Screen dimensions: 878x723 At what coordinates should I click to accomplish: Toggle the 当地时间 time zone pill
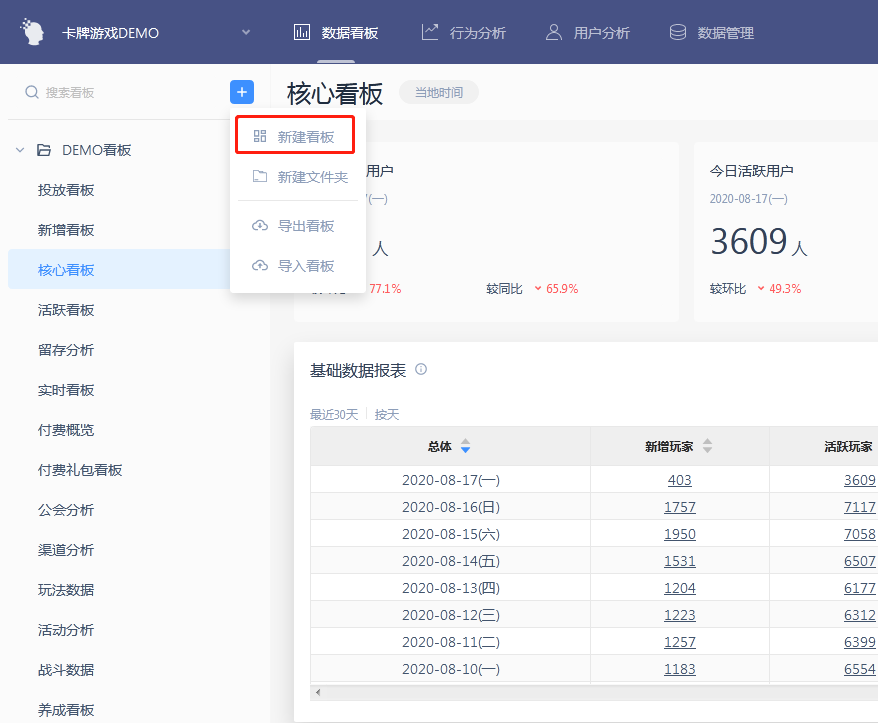click(x=438, y=93)
